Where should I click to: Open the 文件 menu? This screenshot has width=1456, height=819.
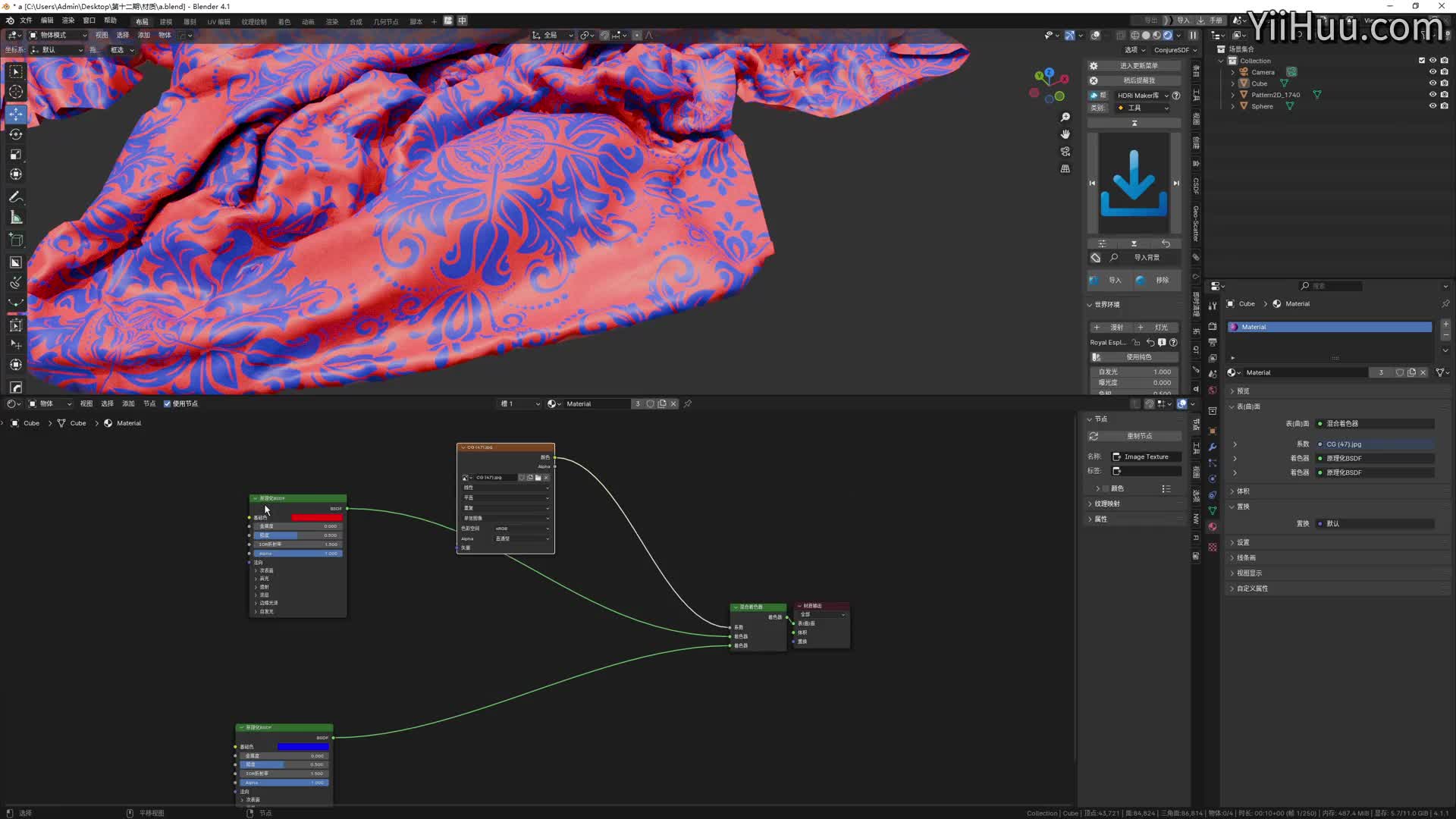26,20
